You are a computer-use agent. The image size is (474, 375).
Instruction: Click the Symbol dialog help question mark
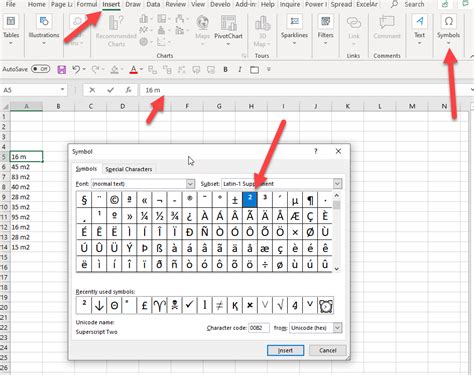click(316, 151)
